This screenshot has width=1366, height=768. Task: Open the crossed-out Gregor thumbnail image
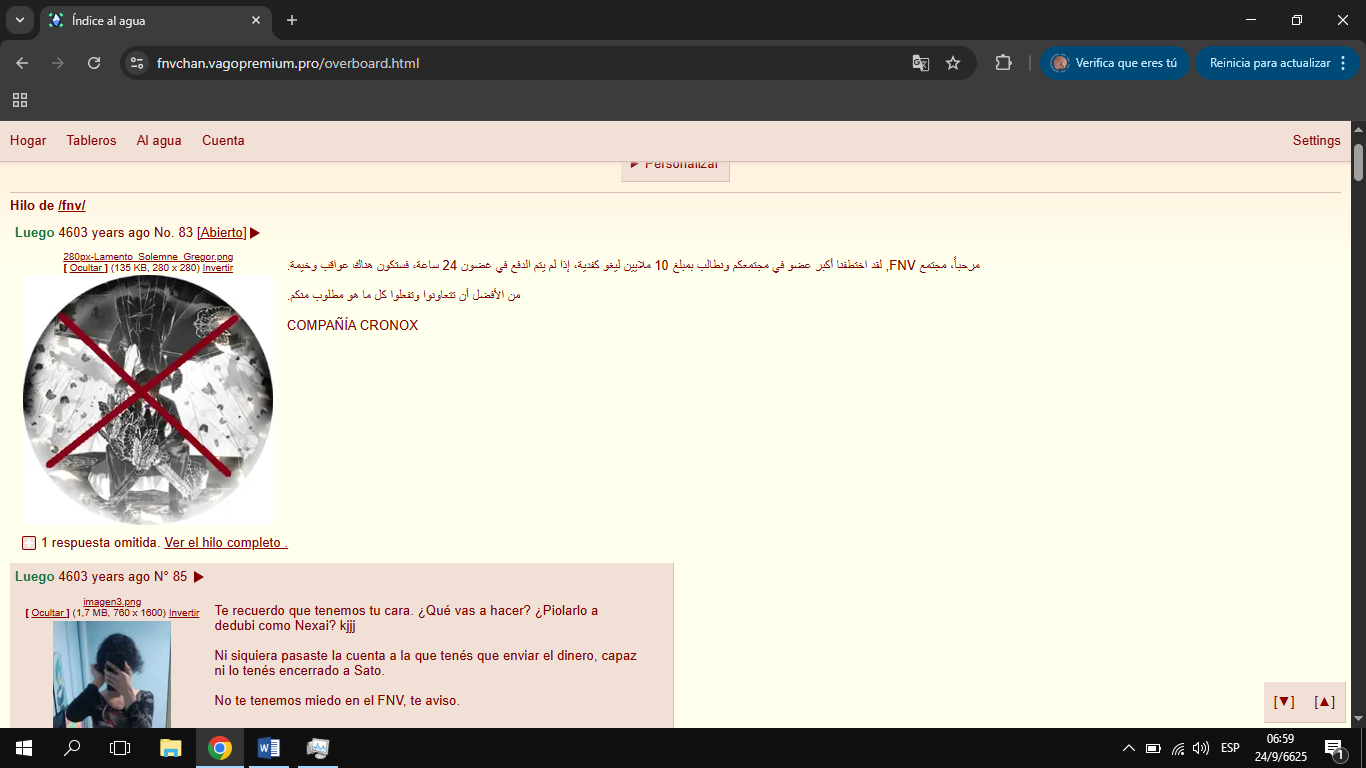(x=148, y=400)
